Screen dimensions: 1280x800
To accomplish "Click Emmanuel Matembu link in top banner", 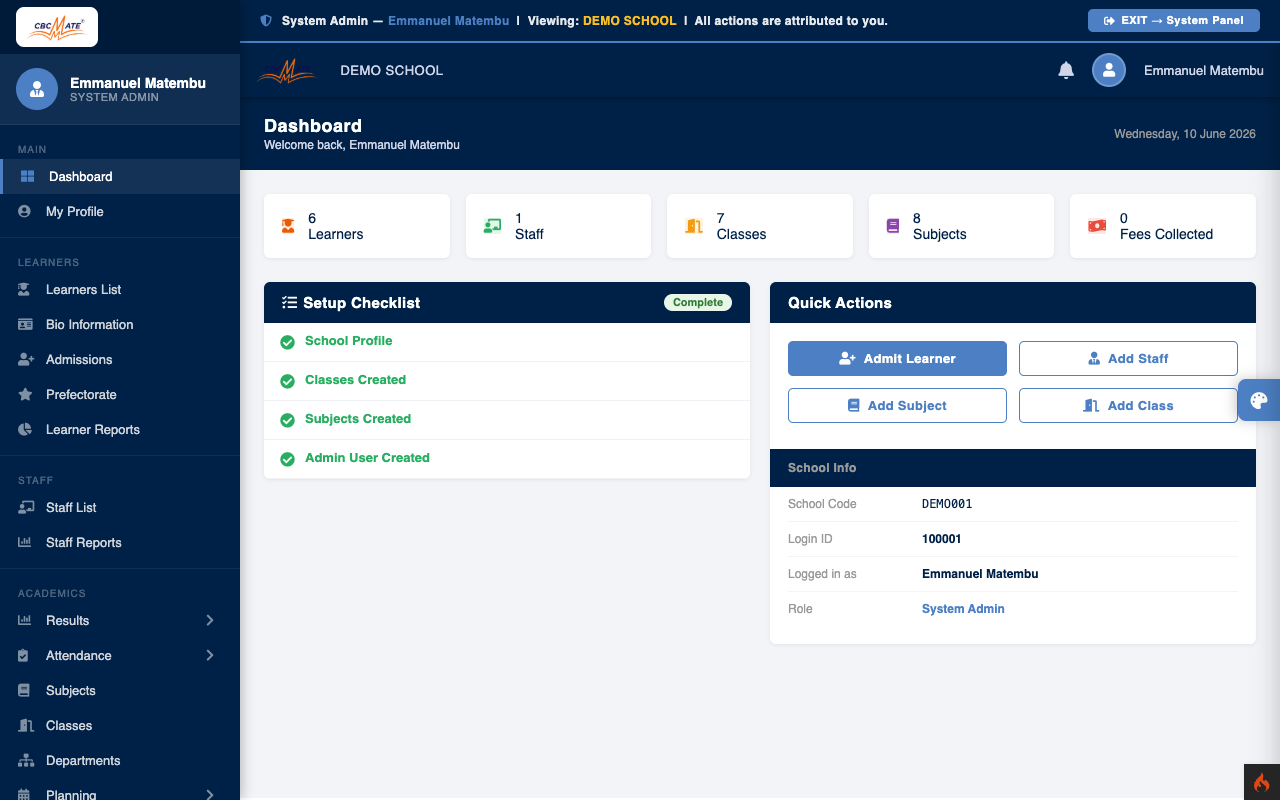I will tap(448, 21).
